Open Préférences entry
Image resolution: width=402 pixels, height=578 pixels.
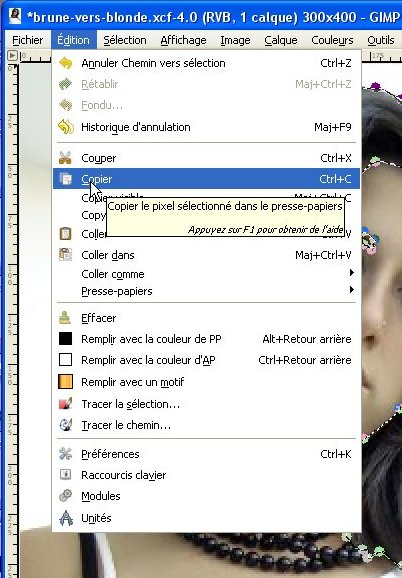click(206, 454)
